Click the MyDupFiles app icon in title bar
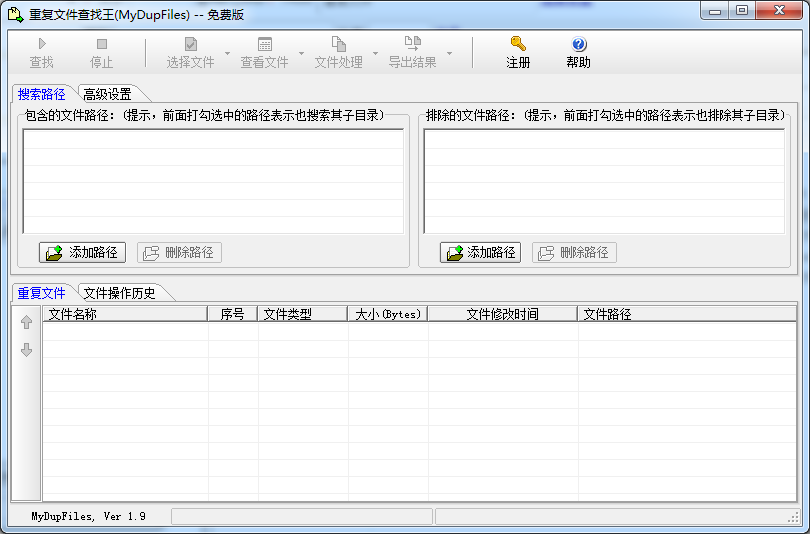 pyautogui.click(x=15, y=14)
